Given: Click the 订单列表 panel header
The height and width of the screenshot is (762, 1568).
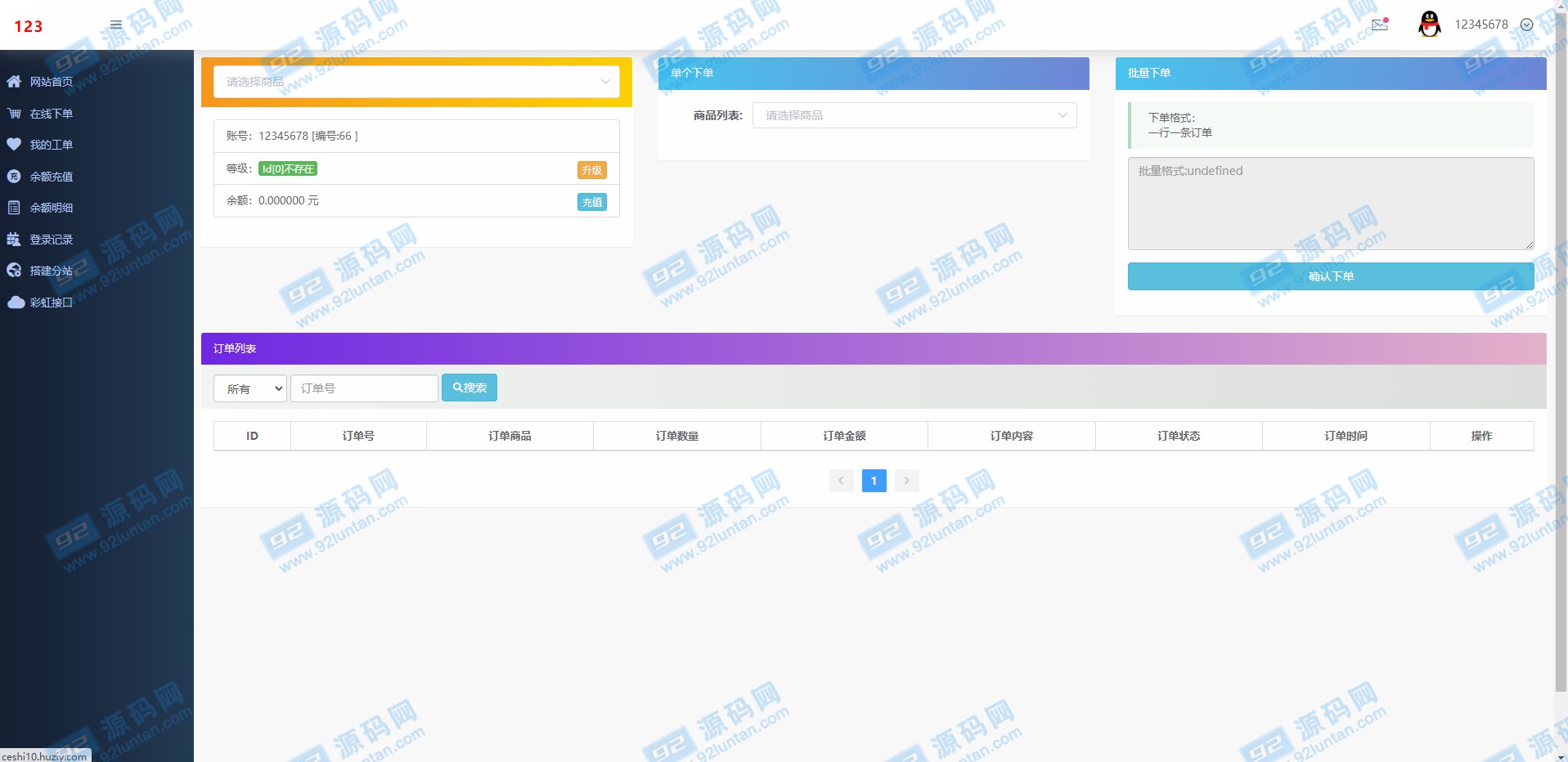Looking at the screenshot, I should [874, 348].
